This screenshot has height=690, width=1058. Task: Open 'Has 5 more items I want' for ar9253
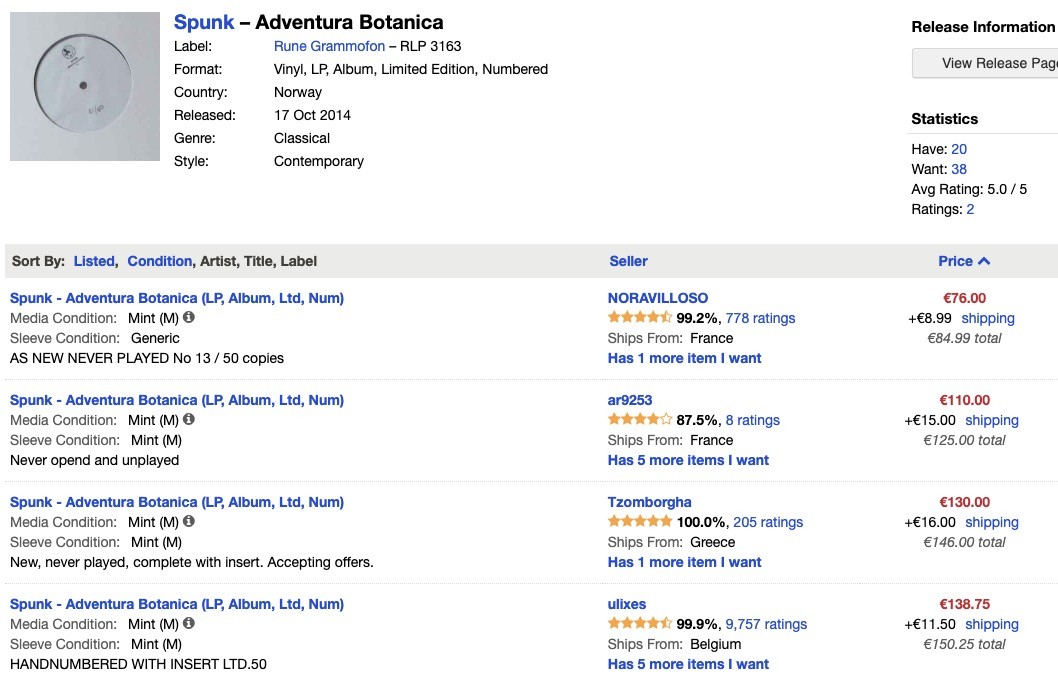[x=688, y=460]
